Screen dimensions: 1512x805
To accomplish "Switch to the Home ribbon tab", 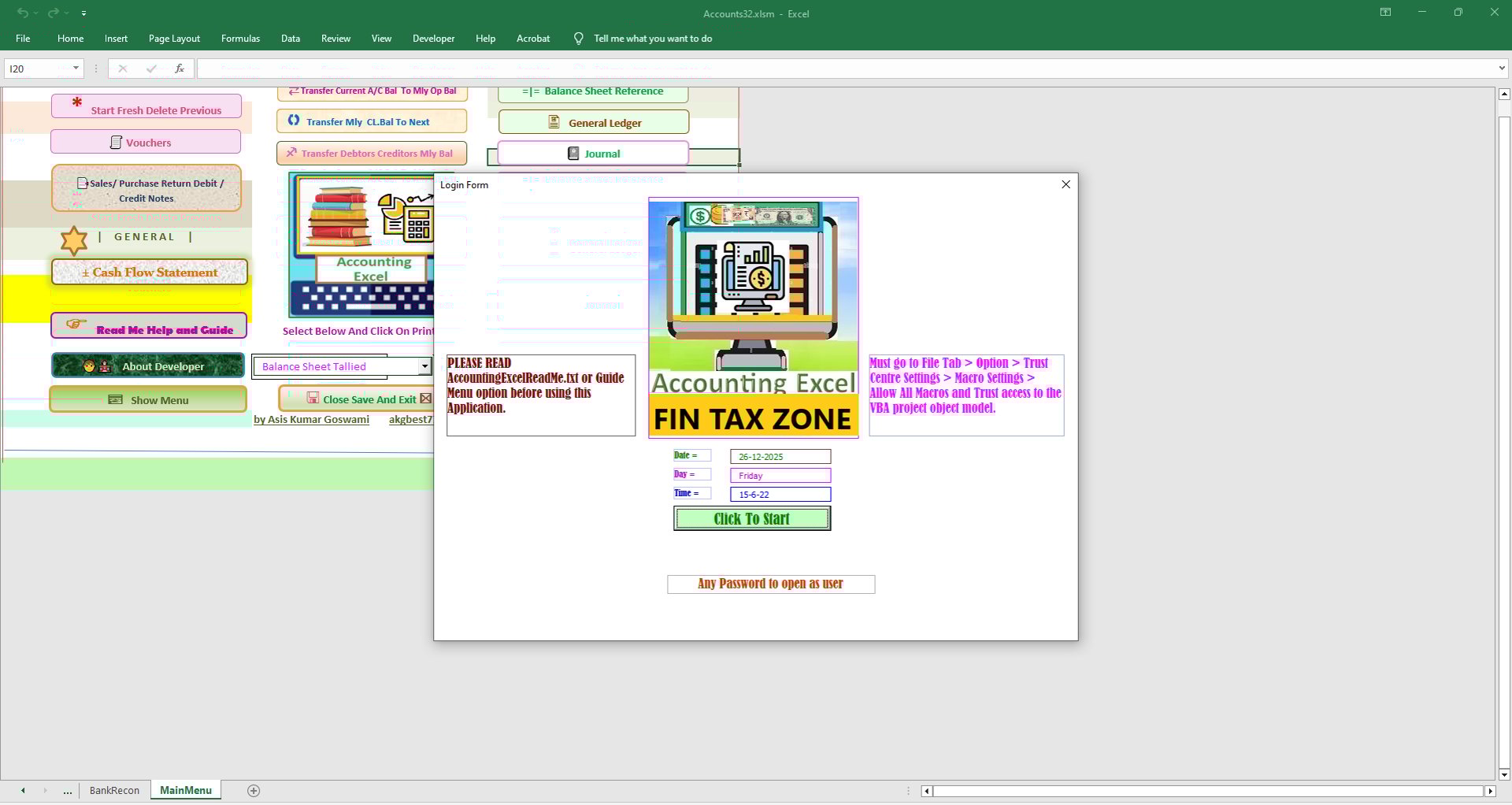I will click(70, 39).
